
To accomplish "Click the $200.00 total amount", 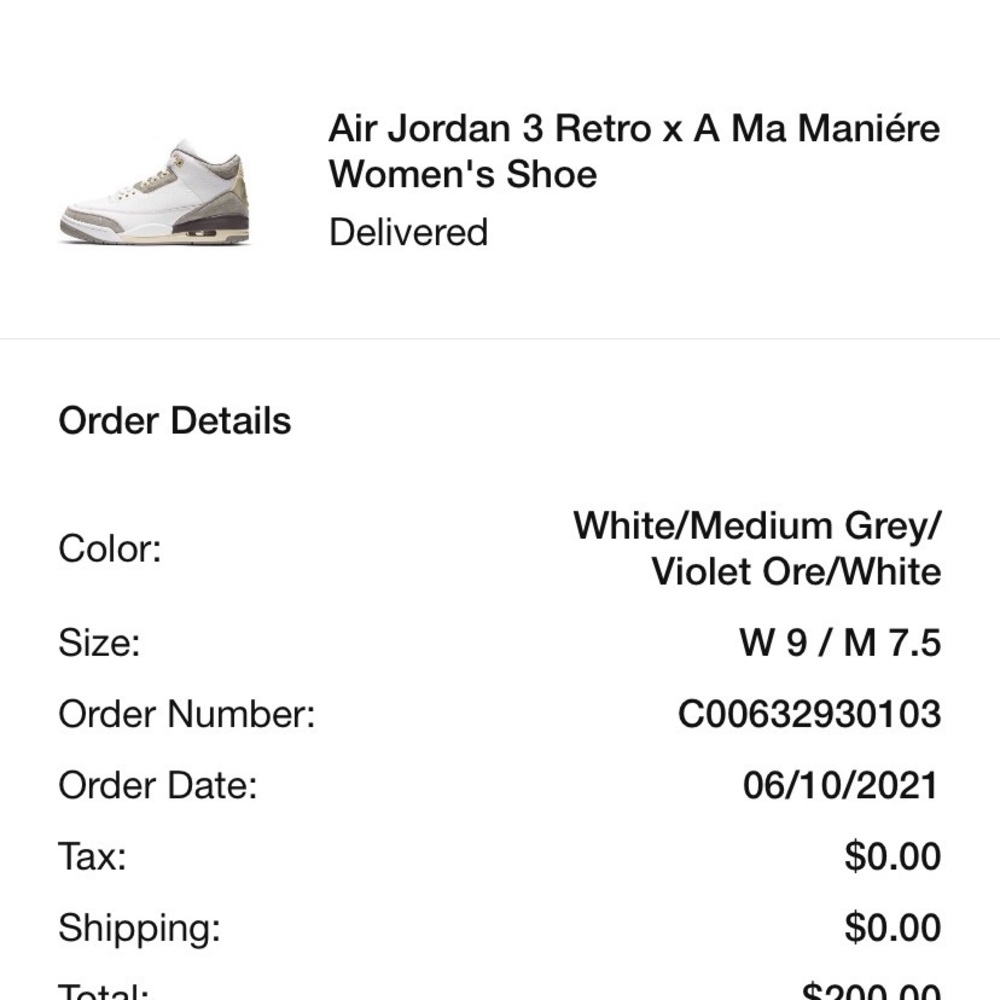I will coord(871,992).
